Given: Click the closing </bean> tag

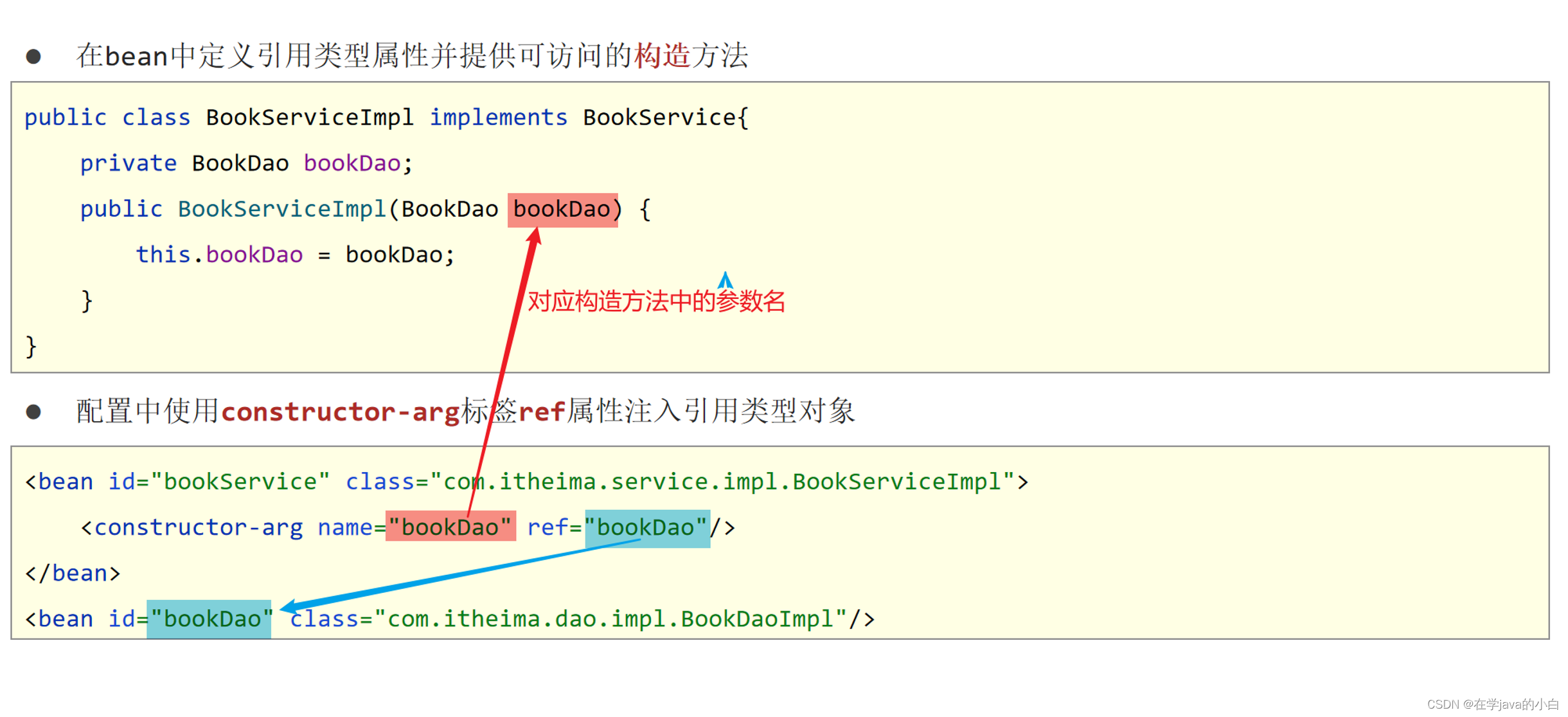Looking at the screenshot, I should [73, 573].
